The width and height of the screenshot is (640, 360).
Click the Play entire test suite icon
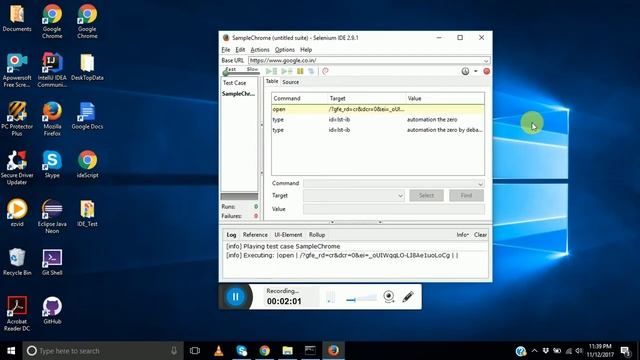(271, 71)
